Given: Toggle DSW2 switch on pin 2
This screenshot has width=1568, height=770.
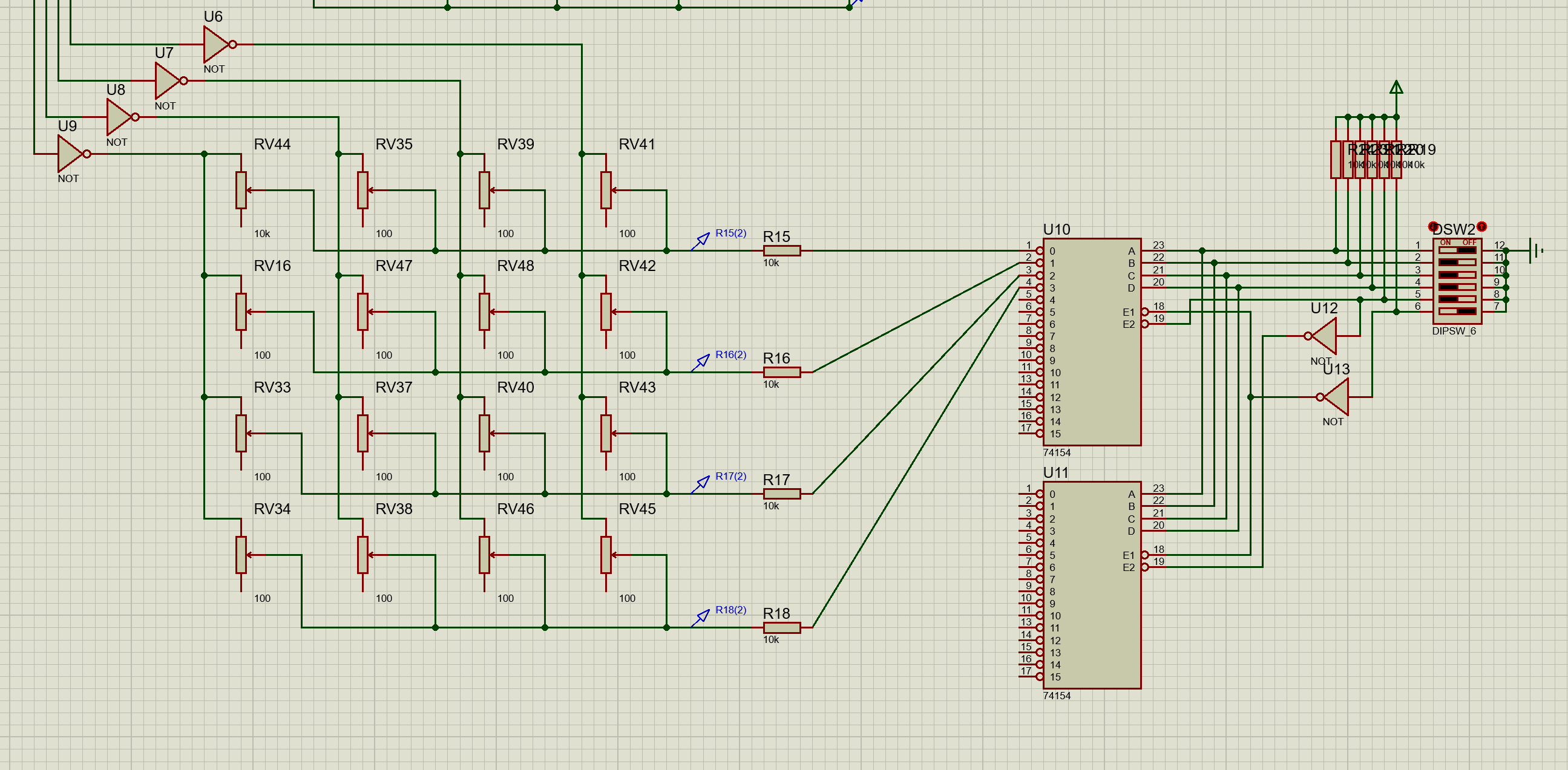Looking at the screenshot, I should pos(1457,263).
